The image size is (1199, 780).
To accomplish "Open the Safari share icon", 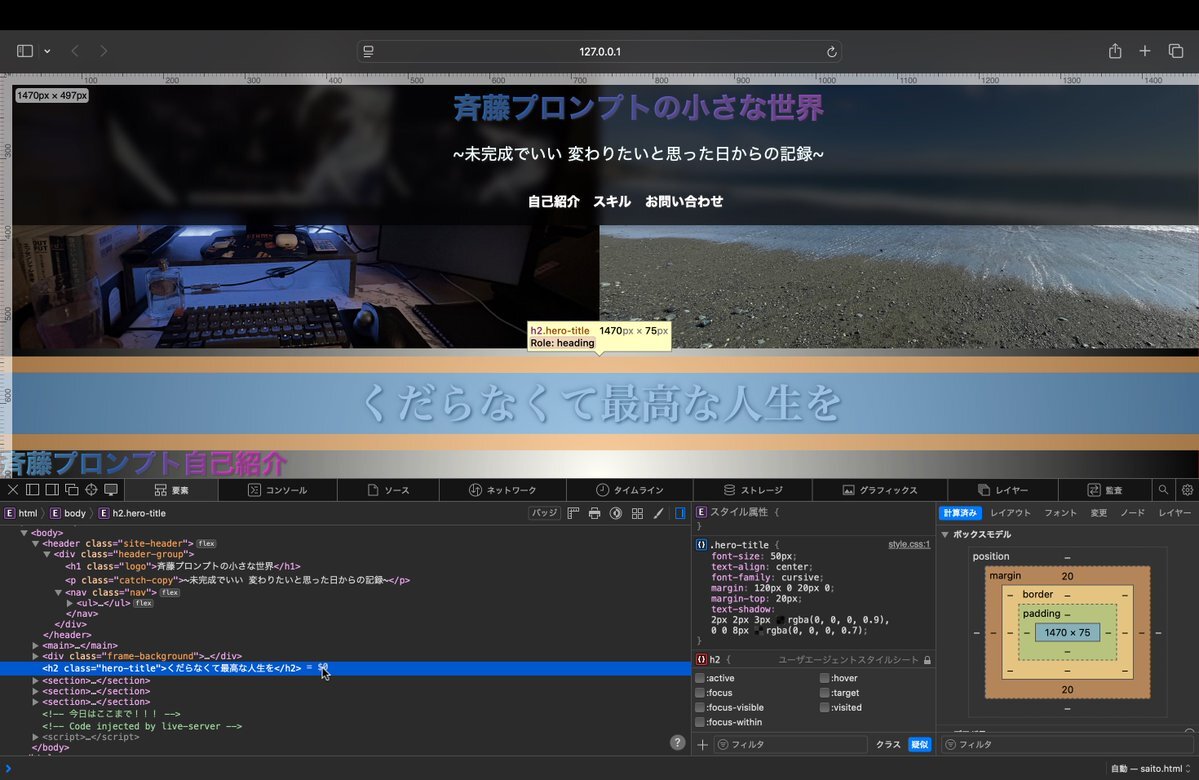I will 1115,50.
